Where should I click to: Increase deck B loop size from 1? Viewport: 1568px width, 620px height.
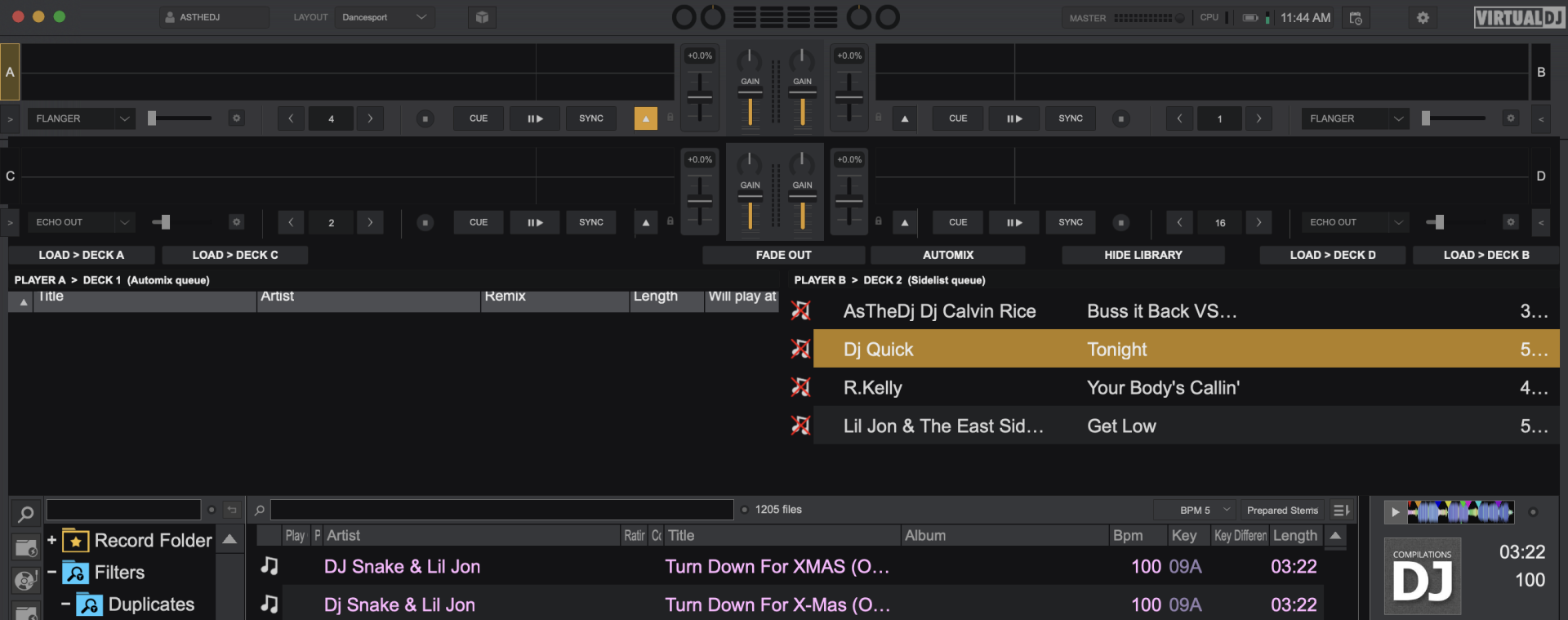coord(1258,118)
